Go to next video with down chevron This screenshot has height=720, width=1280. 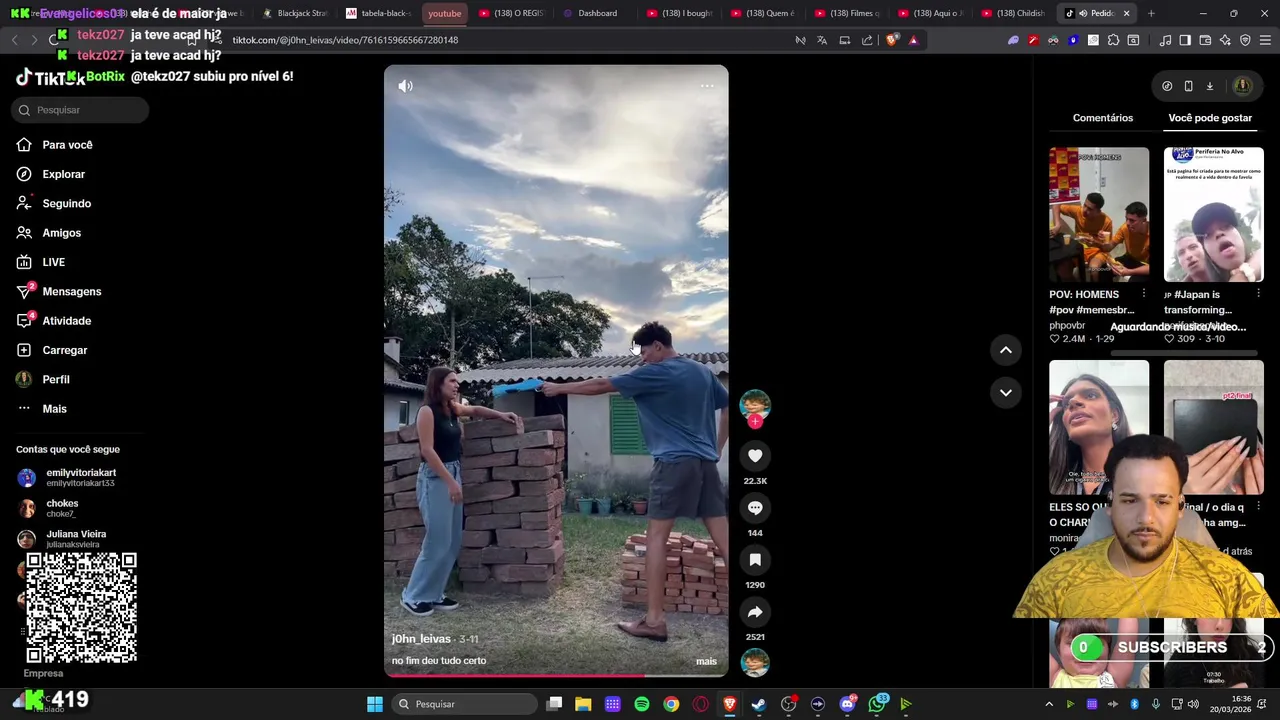point(1005,392)
